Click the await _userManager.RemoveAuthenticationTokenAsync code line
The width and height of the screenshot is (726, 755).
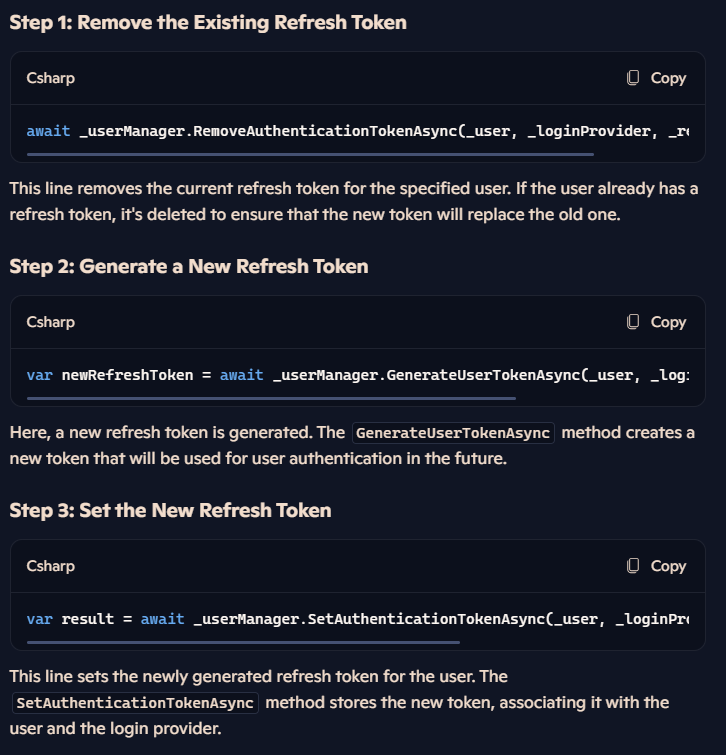(358, 131)
